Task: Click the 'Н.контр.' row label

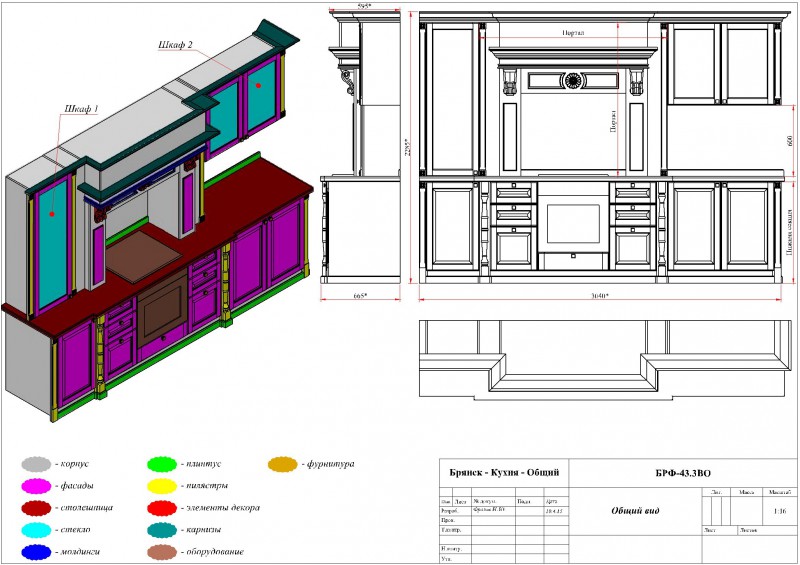Action: point(451,549)
